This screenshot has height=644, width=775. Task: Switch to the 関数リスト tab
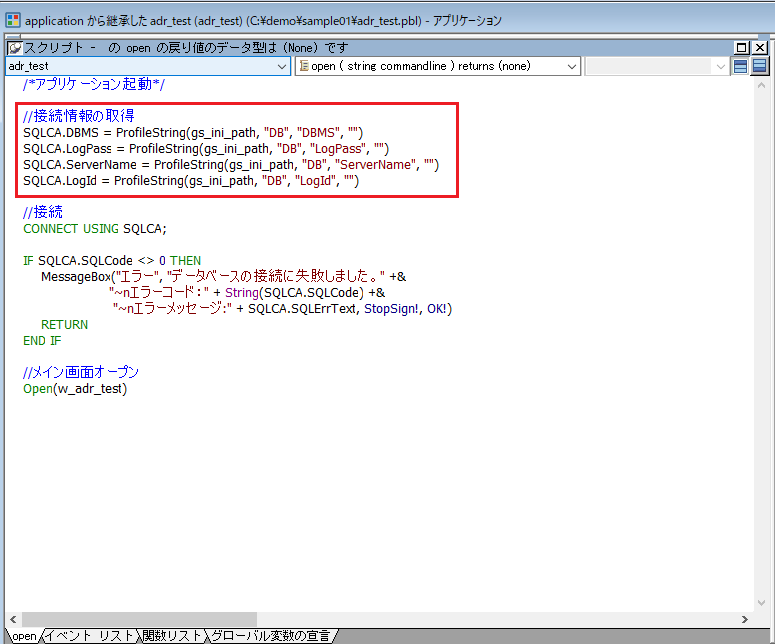pyautogui.click(x=172, y=636)
